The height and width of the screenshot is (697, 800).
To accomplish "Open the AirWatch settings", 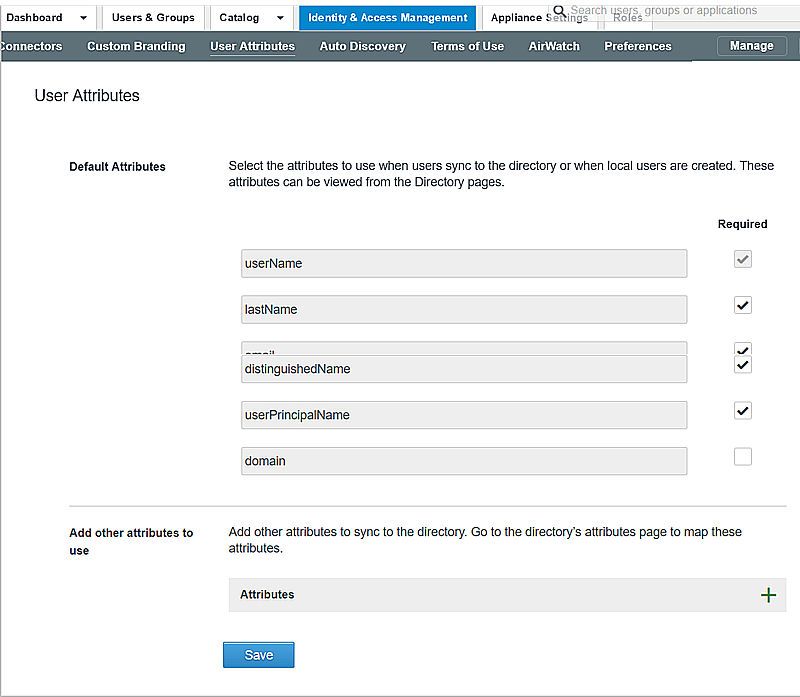I will pos(554,46).
